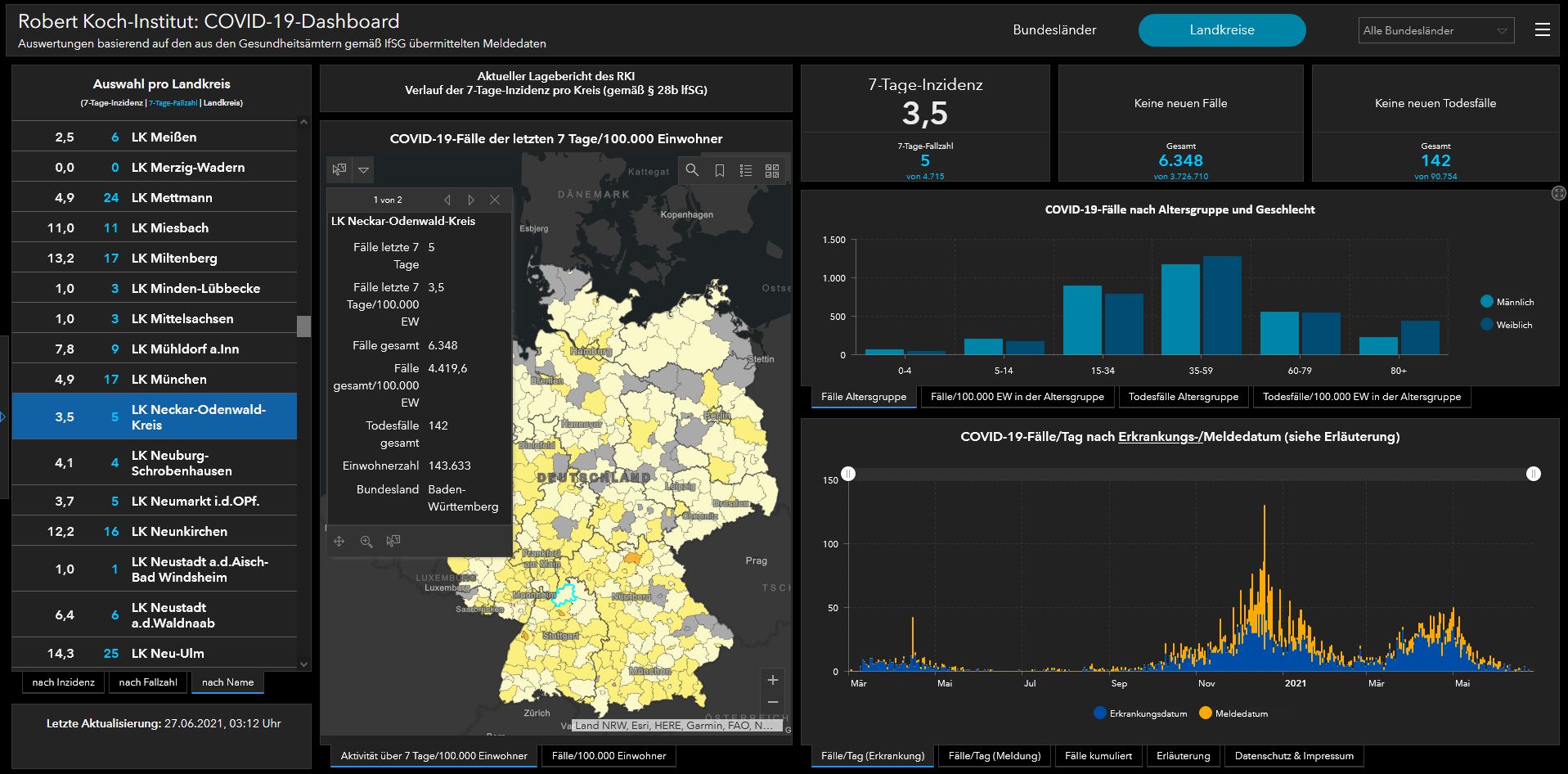Open the map bookmarks icon
The height and width of the screenshot is (774, 1568).
pos(720,170)
